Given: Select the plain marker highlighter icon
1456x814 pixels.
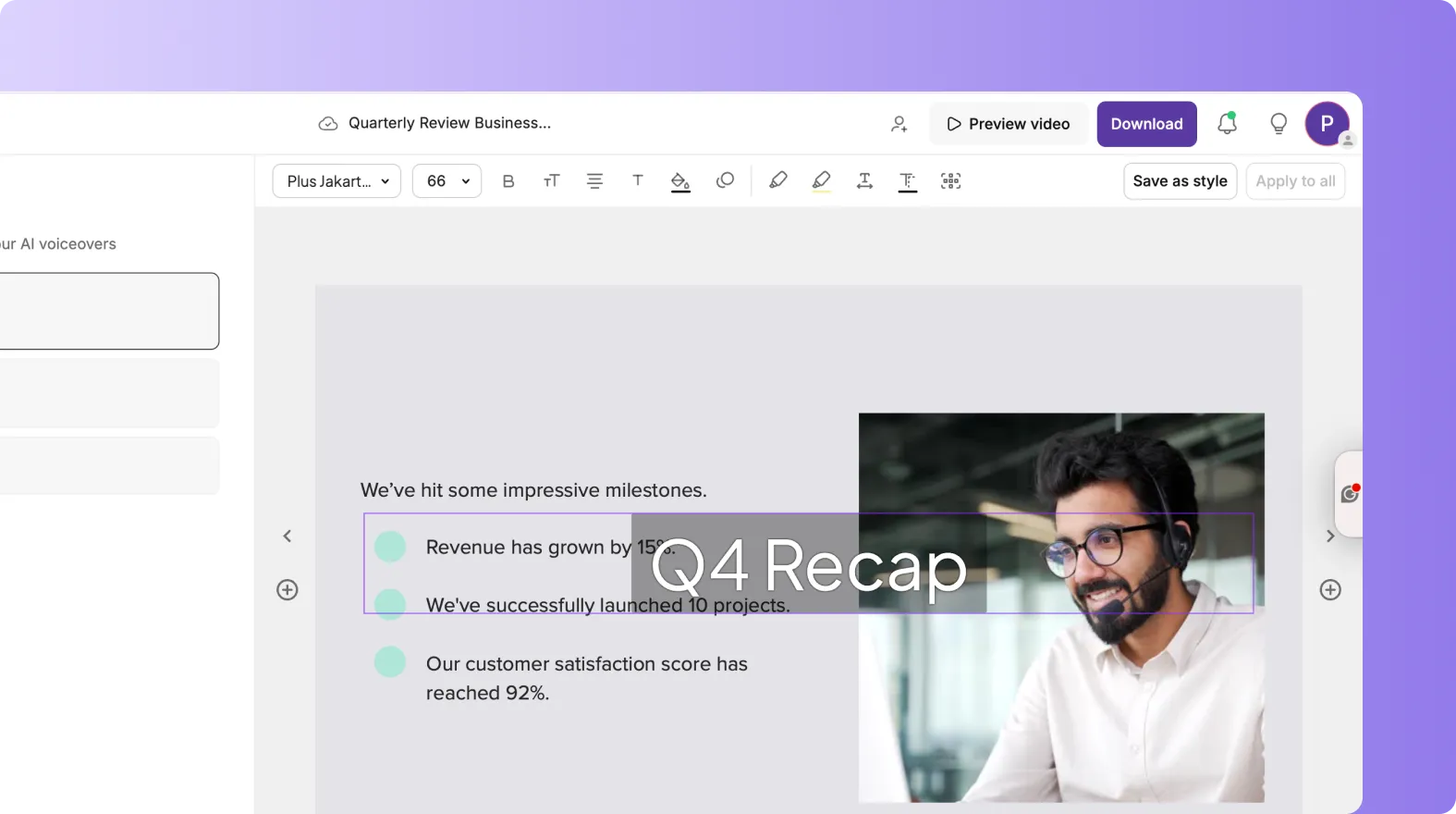Looking at the screenshot, I should [777, 180].
